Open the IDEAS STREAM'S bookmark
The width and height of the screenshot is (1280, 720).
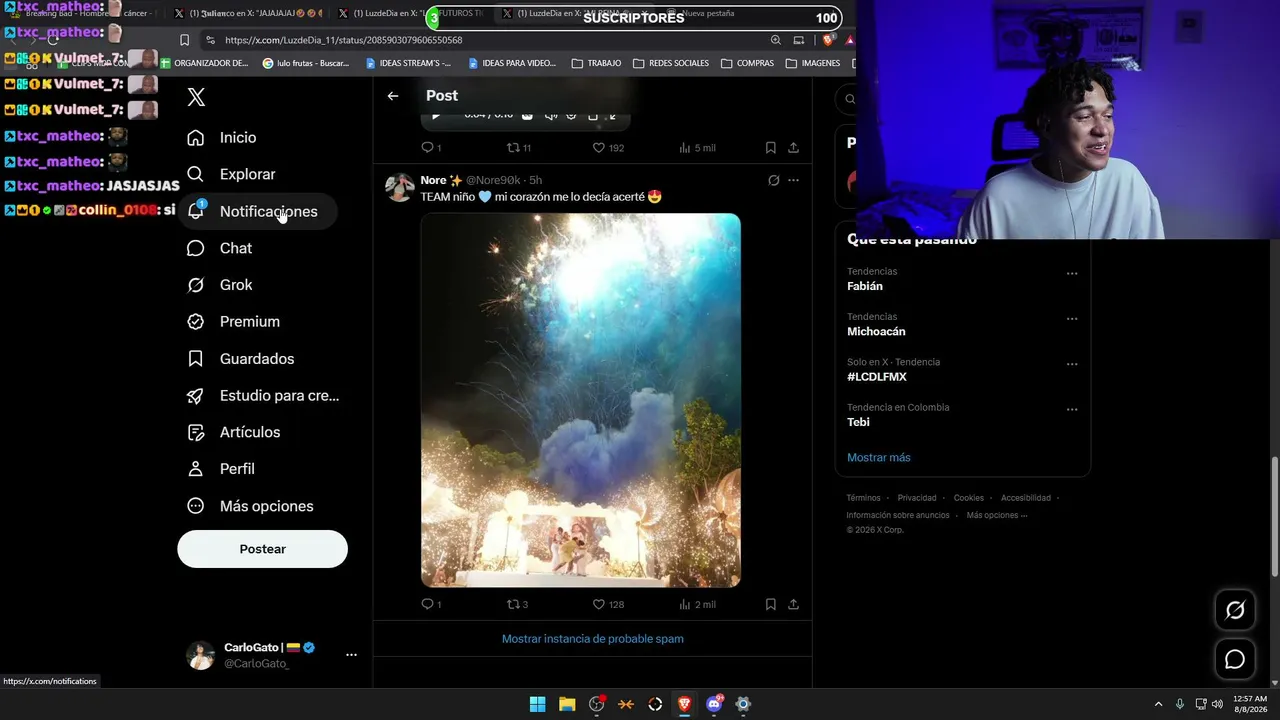pyautogui.click(x=409, y=63)
